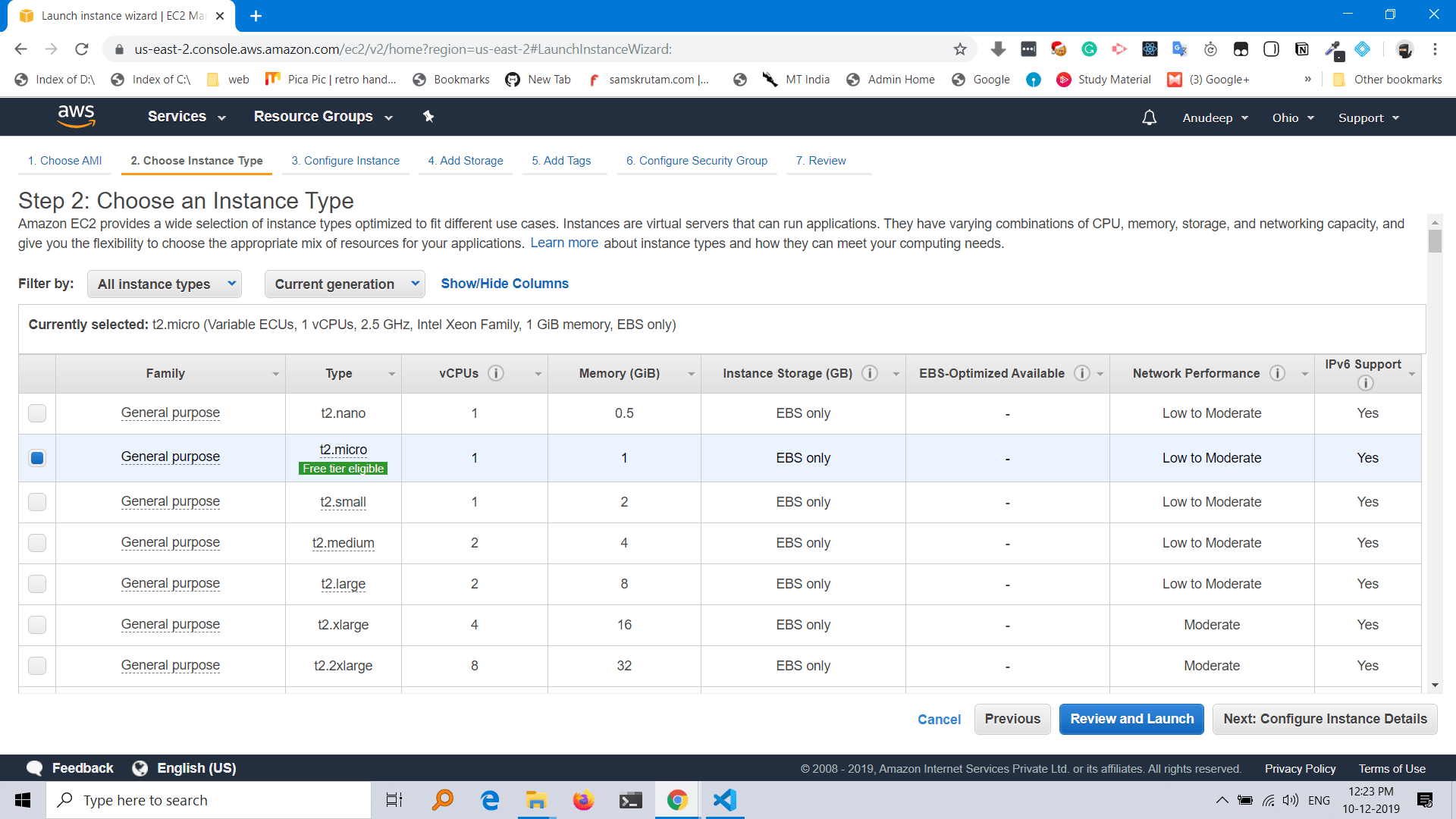Viewport: 1456px width, 819px height.
Task: Select the t2.large instance checkbox
Action: pos(37,584)
